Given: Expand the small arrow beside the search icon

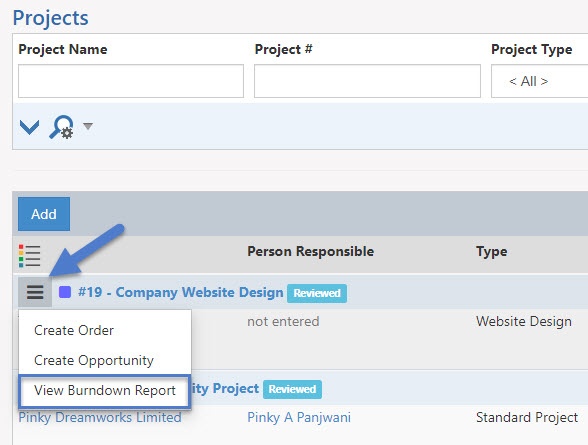Looking at the screenshot, I should [88, 126].
